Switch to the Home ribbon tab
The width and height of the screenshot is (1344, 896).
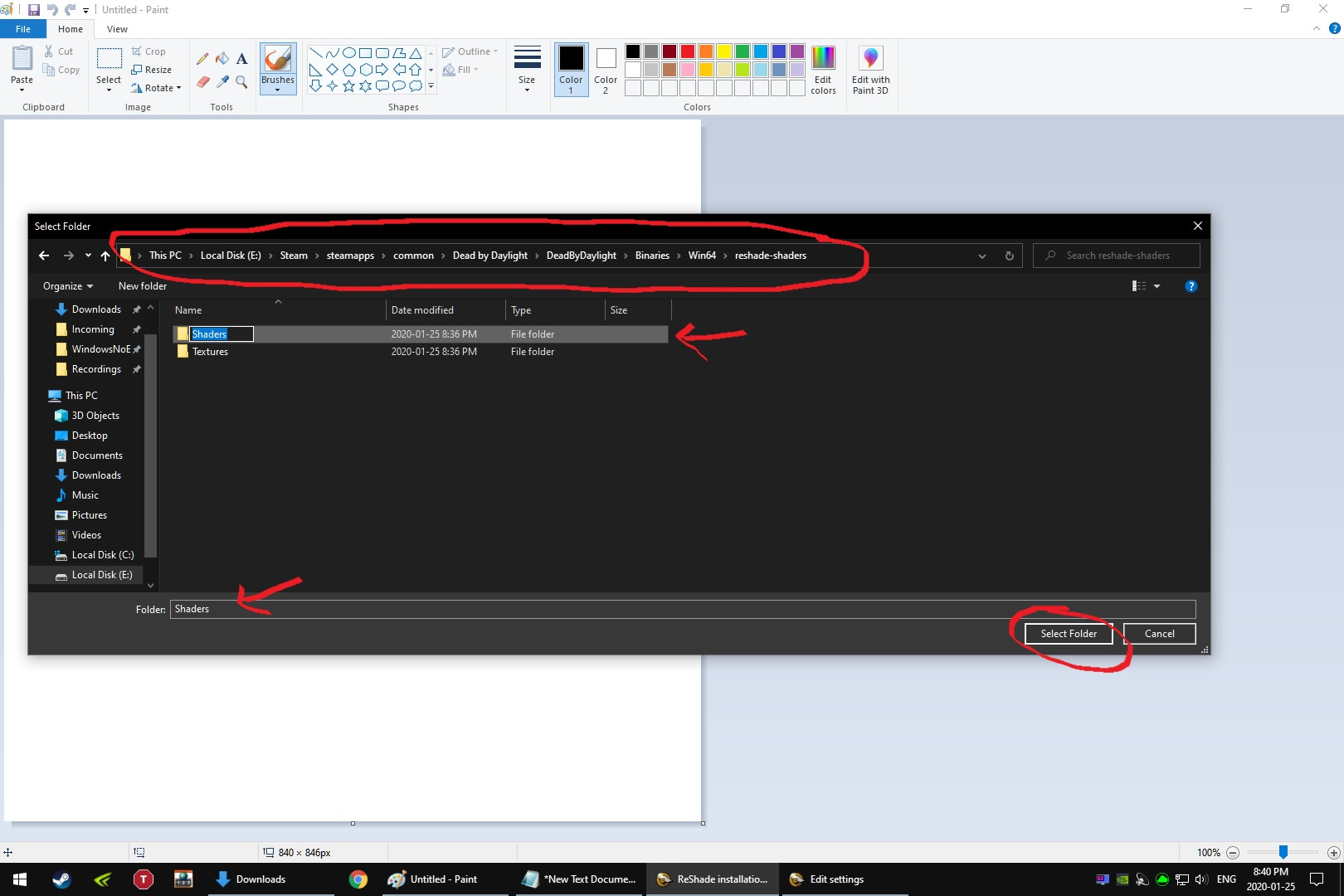pyautogui.click(x=71, y=29)
